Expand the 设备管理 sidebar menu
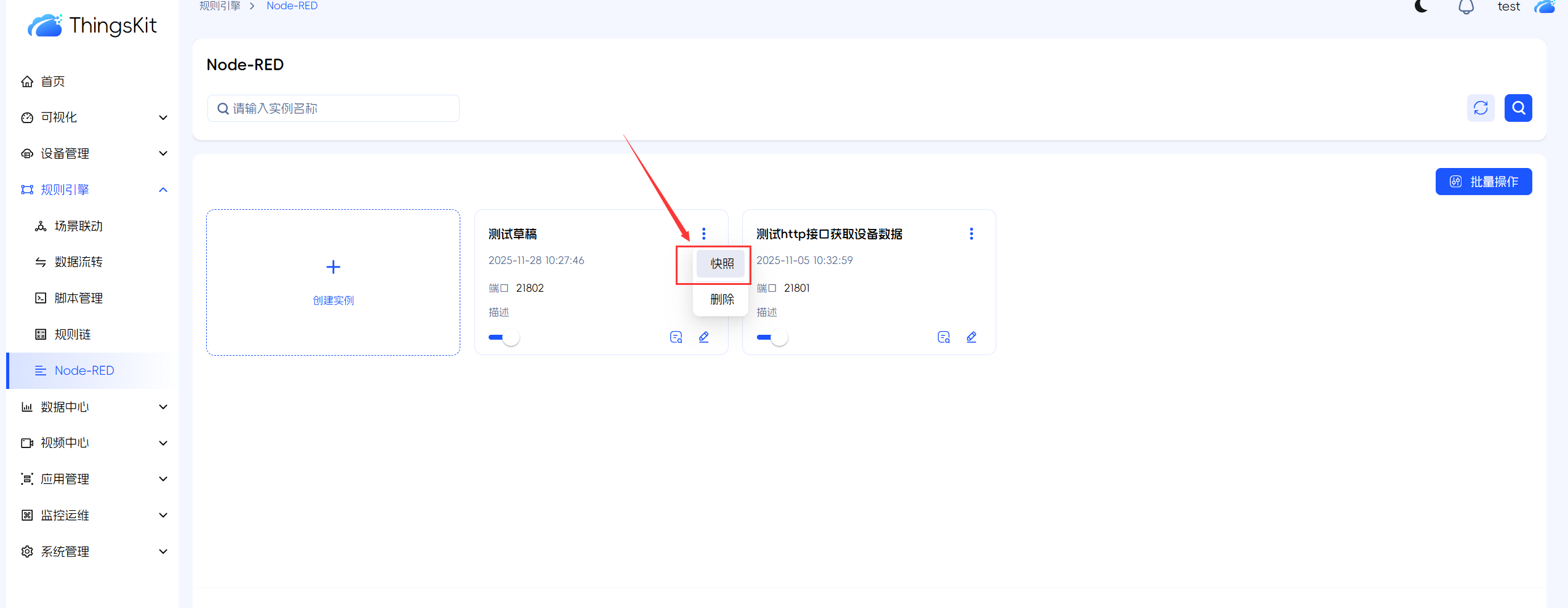Screen dimensions: 1568x608 coord(92,154)
